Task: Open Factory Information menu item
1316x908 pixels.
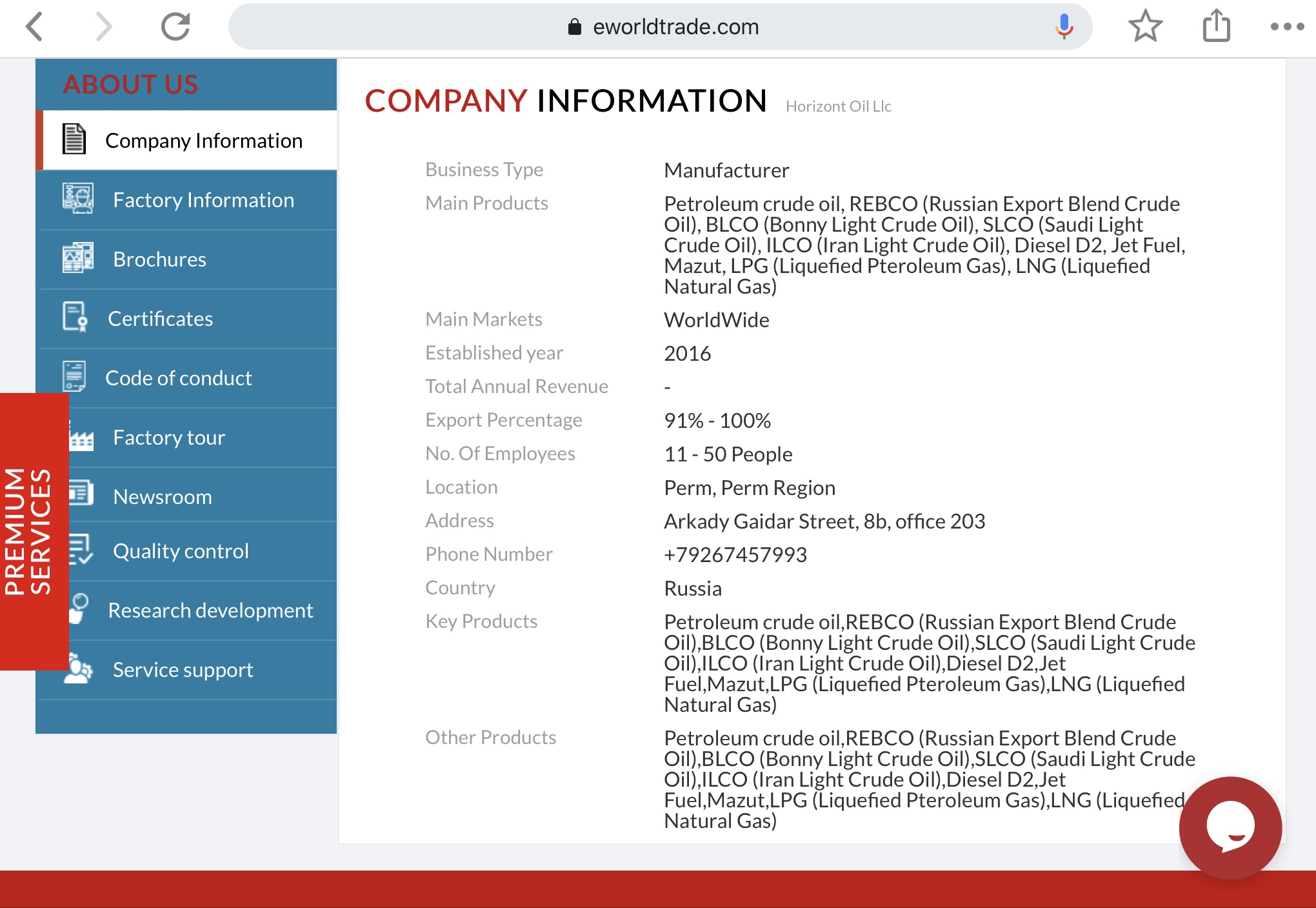Action: pyautogui.click(x=203, y=200)
